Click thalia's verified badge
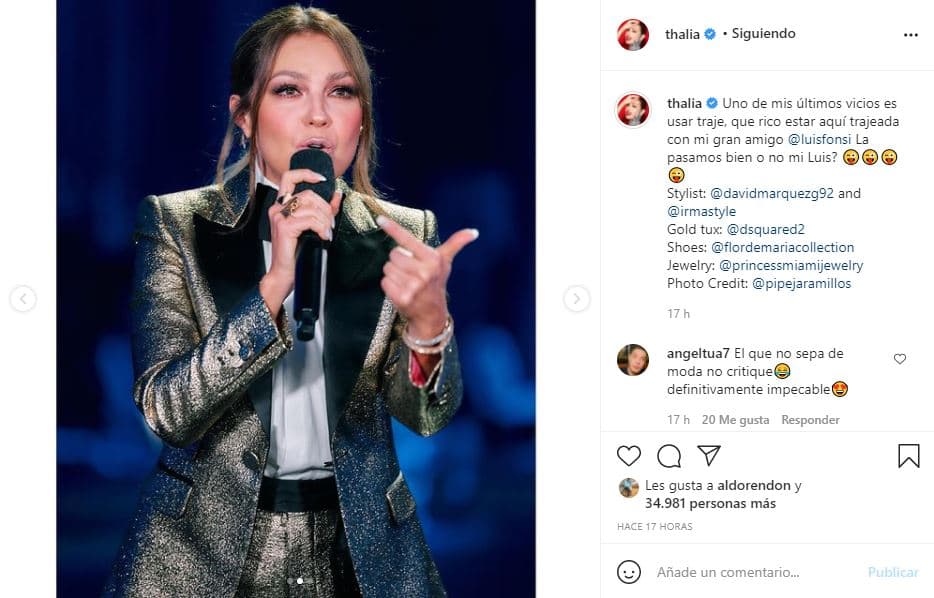The width and height of the screenshot is (934, 598). (x=708, y=32)
